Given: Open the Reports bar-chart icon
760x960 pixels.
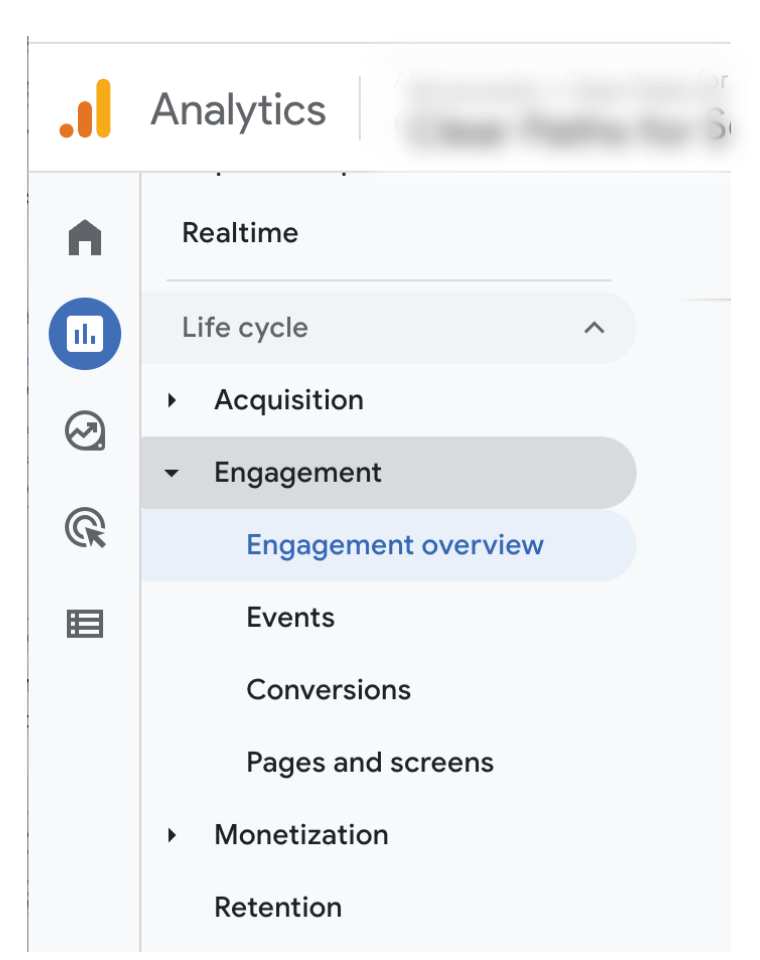Looking at the screenshot, I should pos(85,334).
